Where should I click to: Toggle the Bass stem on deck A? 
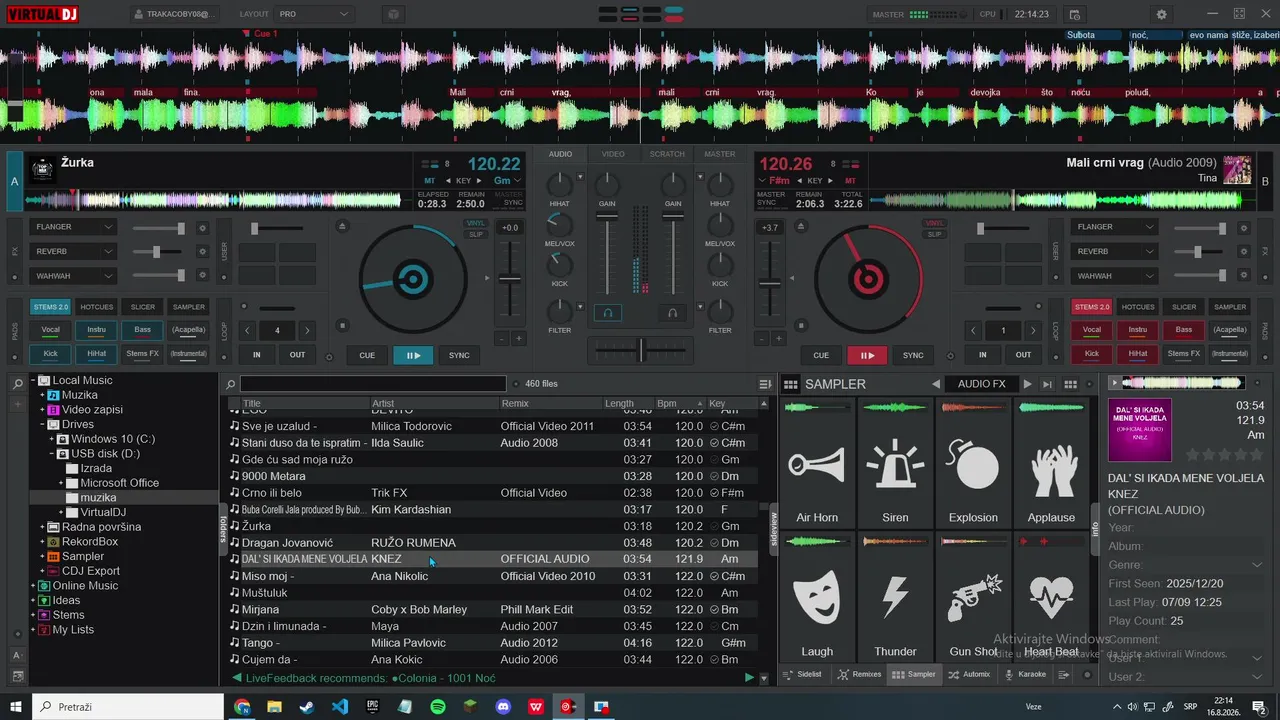pos(142,329)
